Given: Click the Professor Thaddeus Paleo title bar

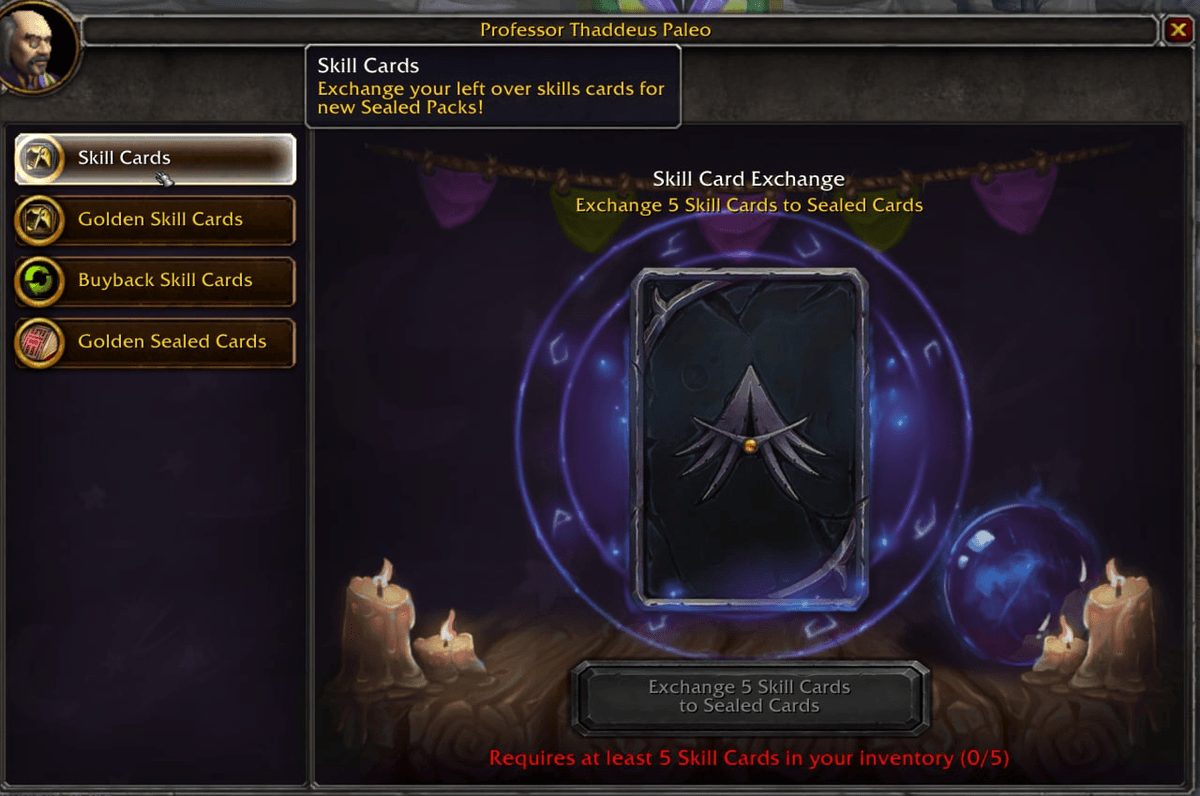Looking at the screenshot, I should (x=620, y=30).
